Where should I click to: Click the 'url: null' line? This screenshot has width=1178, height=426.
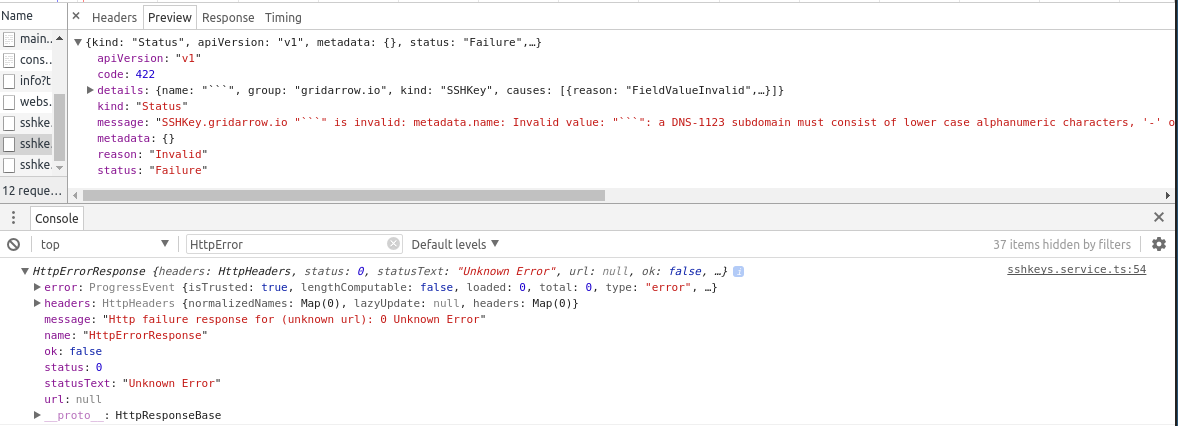click(73, 399)
